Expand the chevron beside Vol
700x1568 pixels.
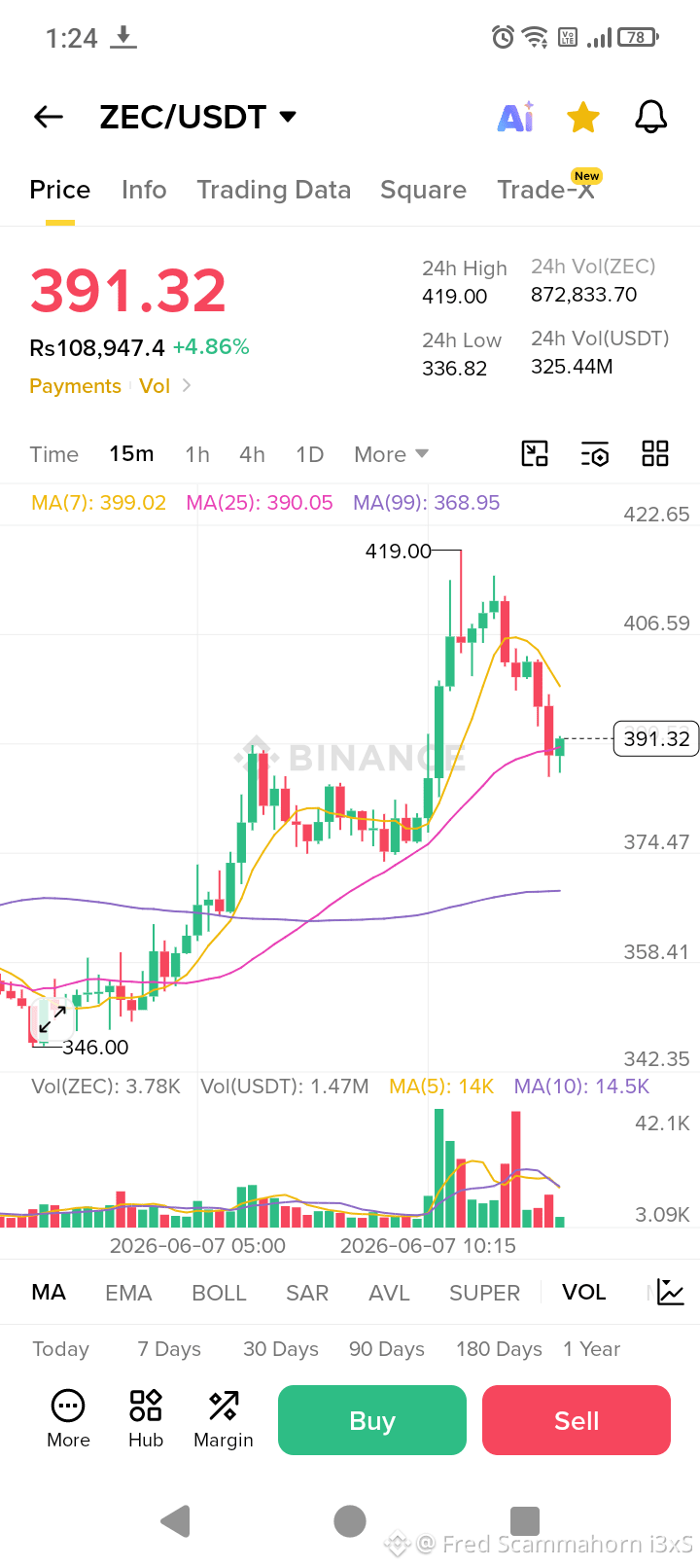(187, 386)
